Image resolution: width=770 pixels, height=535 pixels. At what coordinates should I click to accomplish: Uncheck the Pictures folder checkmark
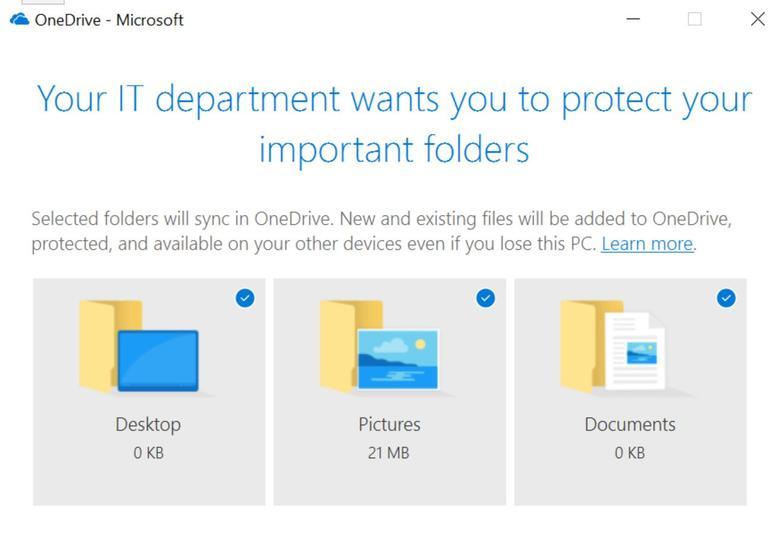[x=486, y=298]
